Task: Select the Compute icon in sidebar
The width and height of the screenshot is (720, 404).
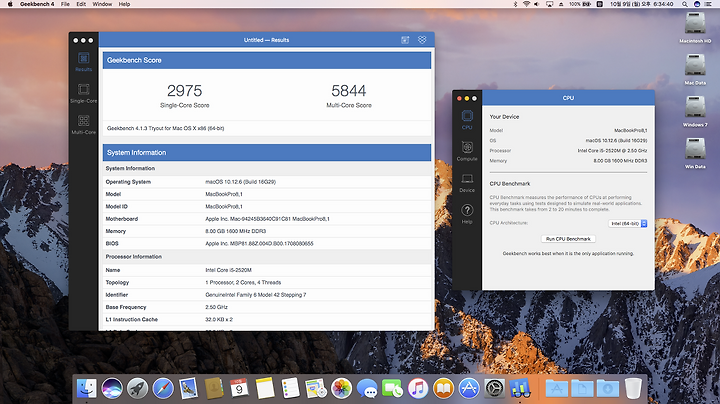Action: pyautogui.click(x=467, y=151)
